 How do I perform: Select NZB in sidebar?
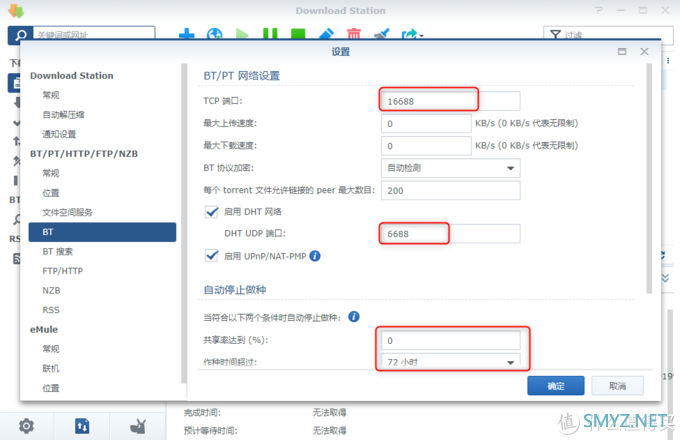[51, 290]
